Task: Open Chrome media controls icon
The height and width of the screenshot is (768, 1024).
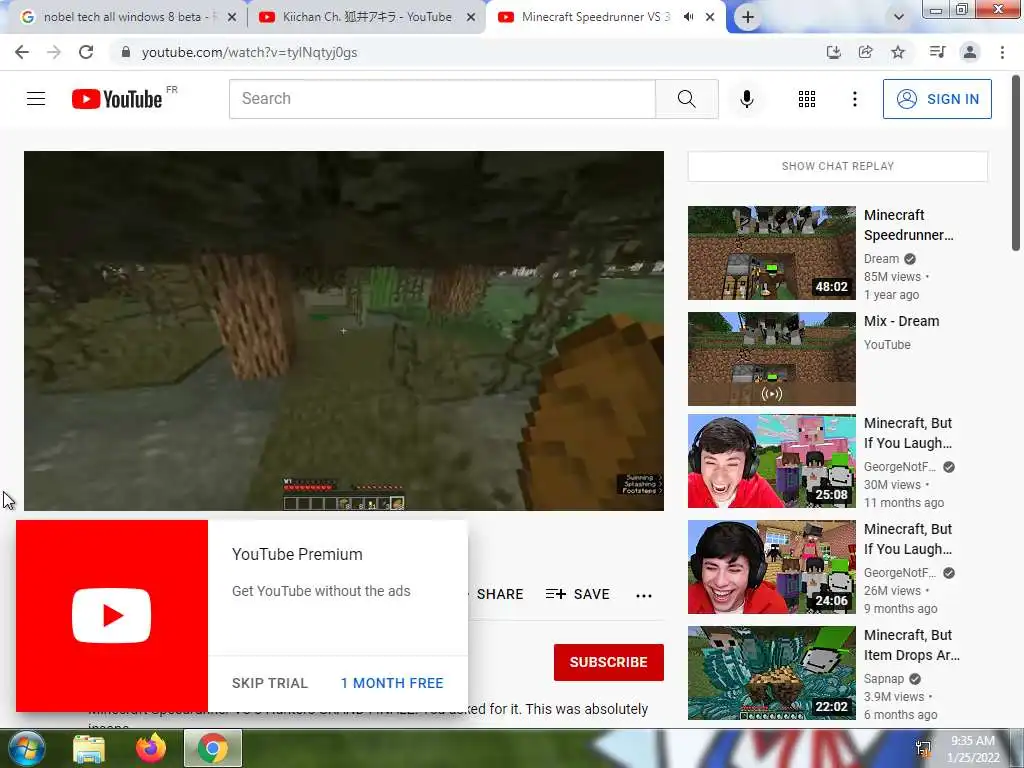Action: (937, 52)
